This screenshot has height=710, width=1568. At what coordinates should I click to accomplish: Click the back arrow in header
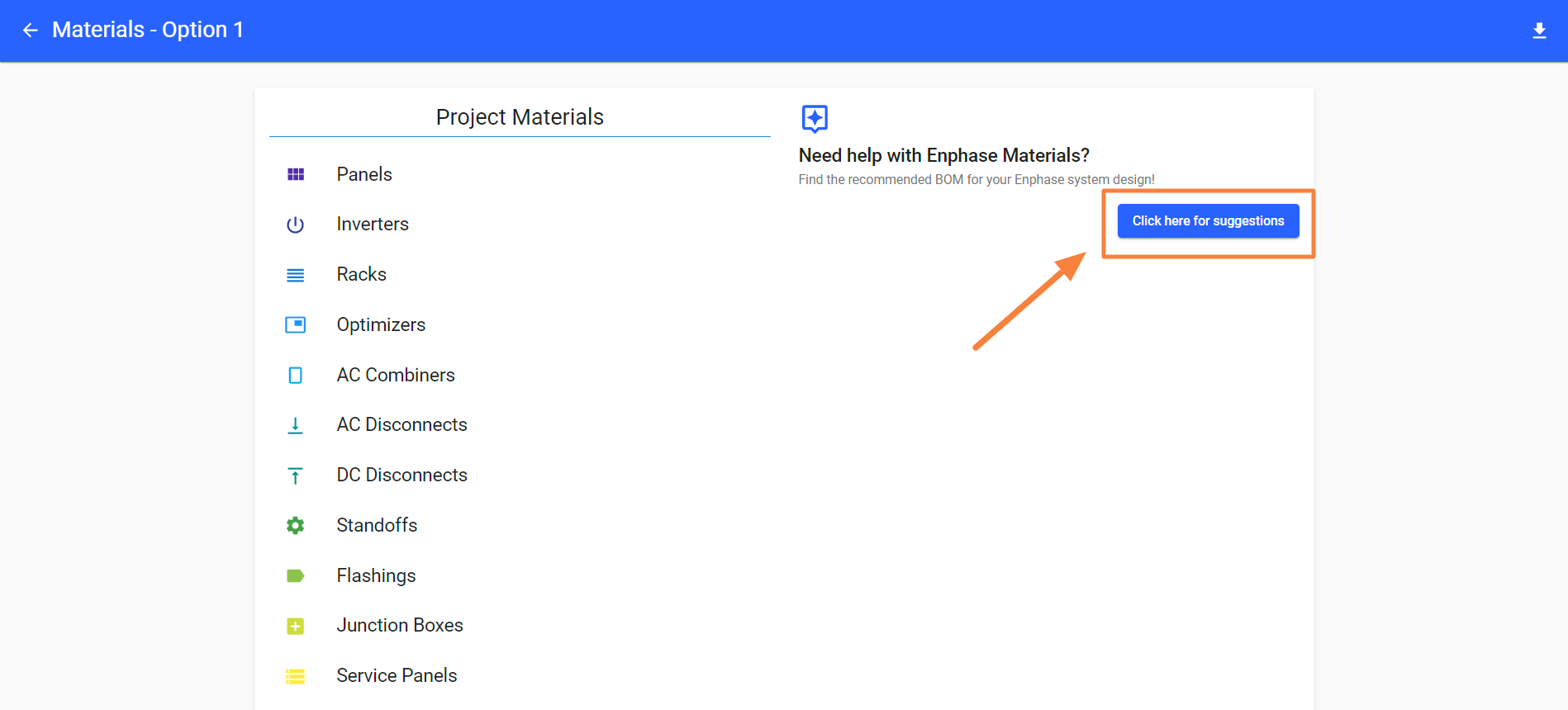(31, 31)
